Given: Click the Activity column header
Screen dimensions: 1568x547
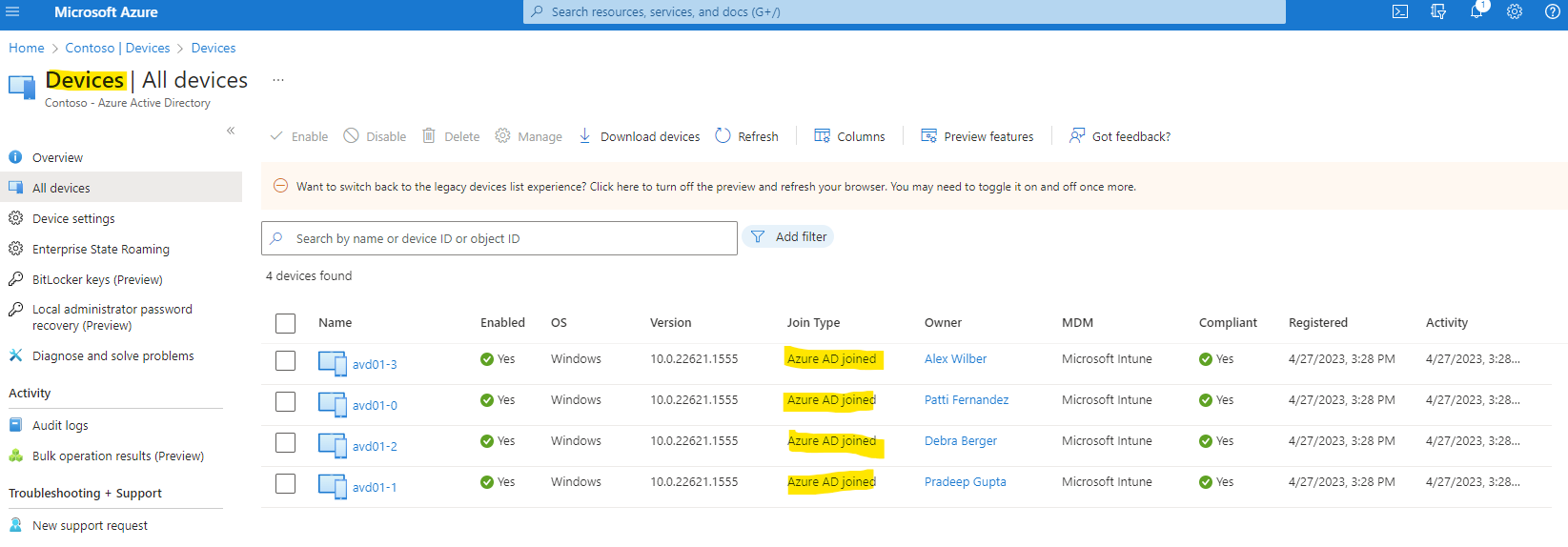Looking at the screenshot, I should coord(1447,322).
